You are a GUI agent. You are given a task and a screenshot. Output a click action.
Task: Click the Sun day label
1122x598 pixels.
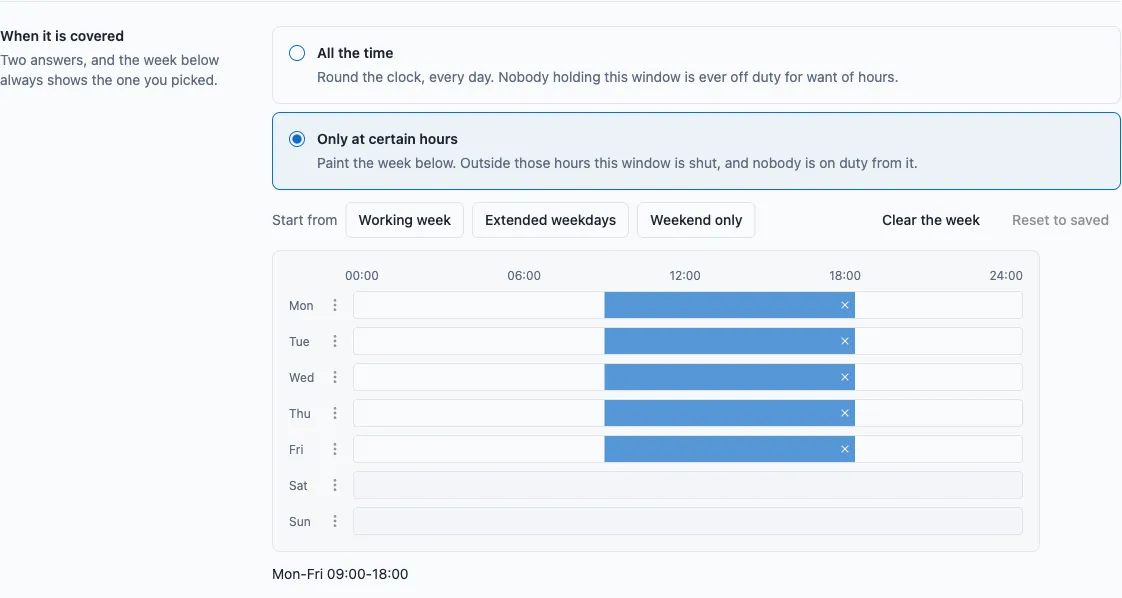(x=300, y=521)
